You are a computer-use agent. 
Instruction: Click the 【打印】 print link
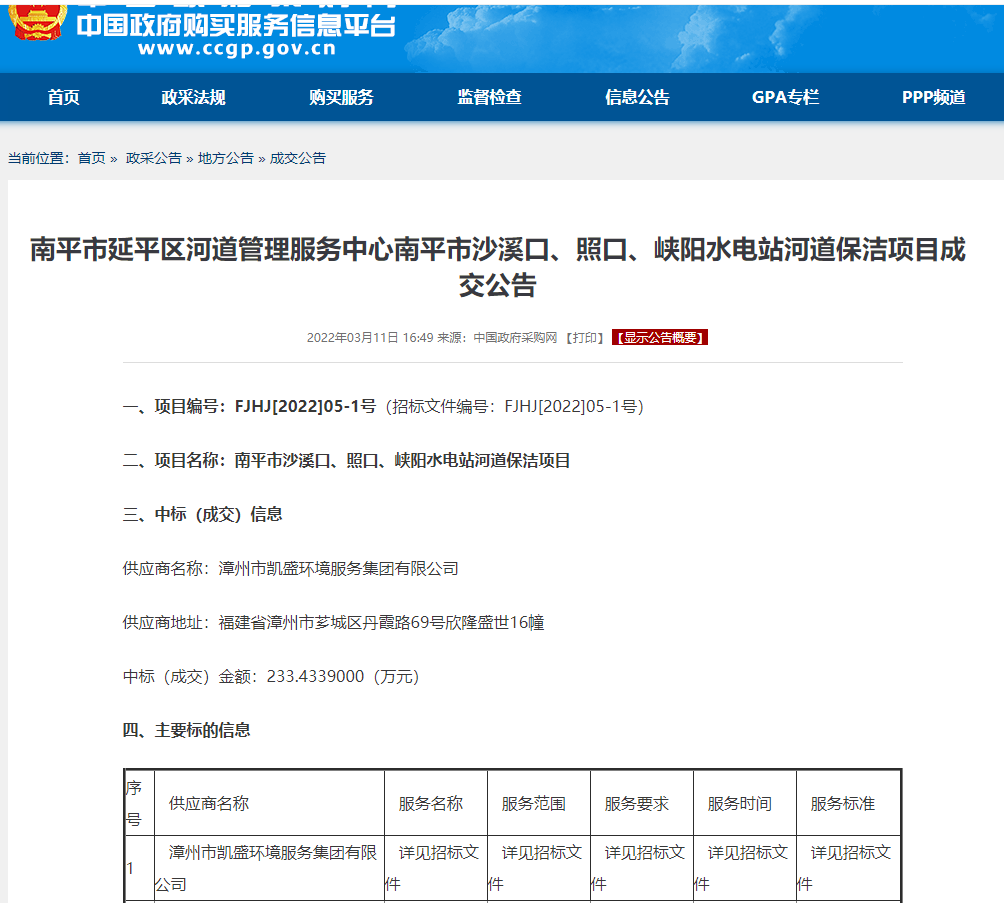coord(585,338)
